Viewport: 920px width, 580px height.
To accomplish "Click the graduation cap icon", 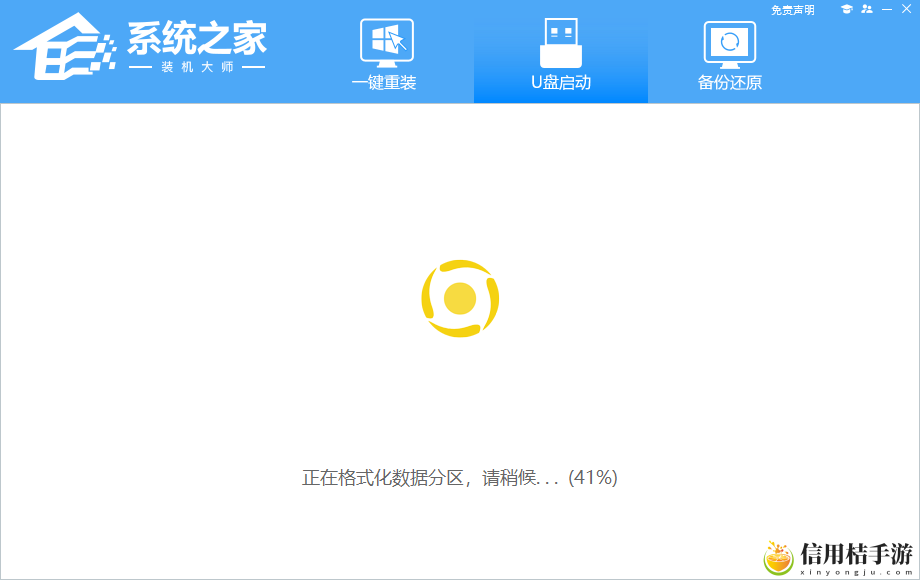I will (x=846, y=9).
